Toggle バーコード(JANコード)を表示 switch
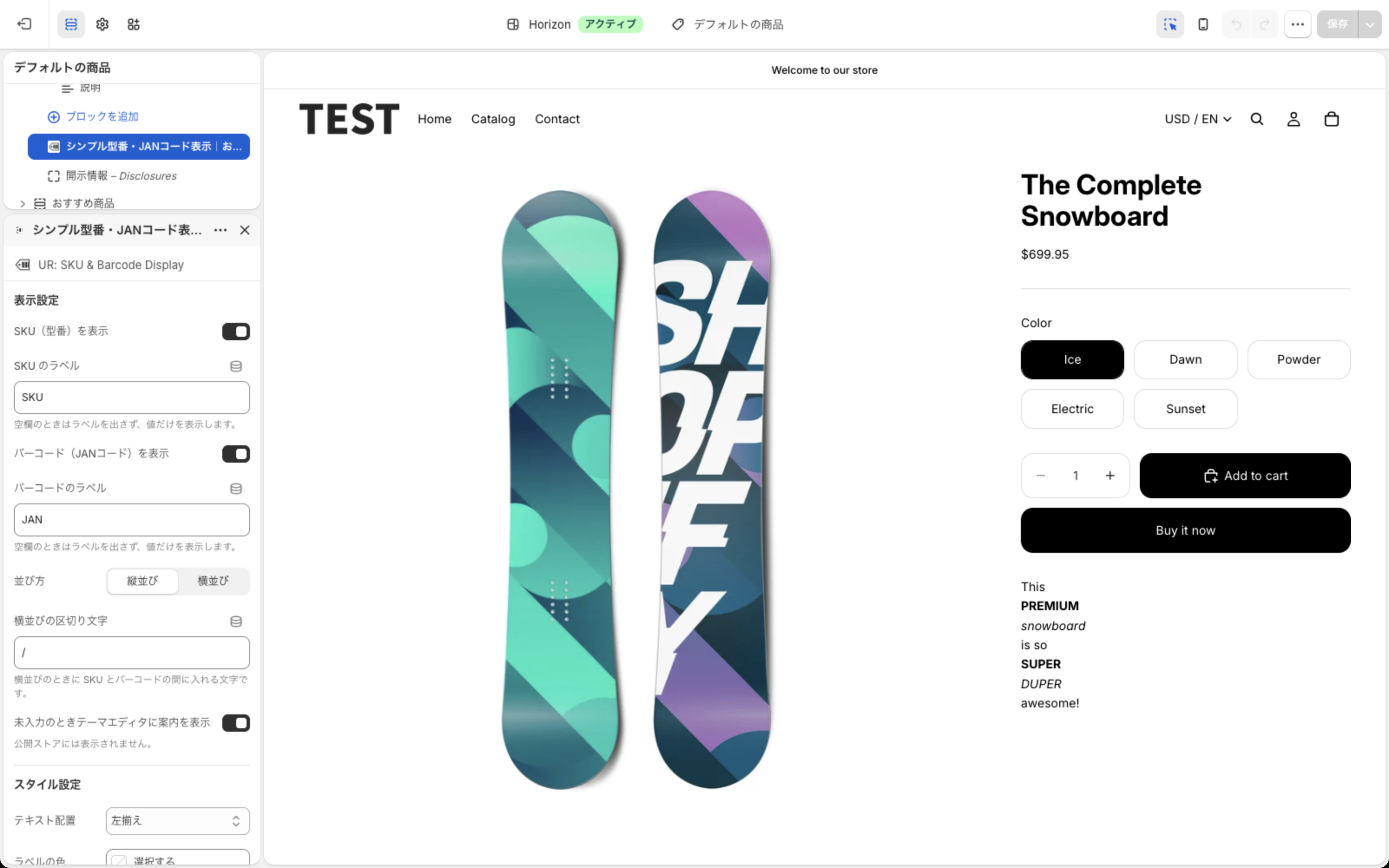The height and width of the screenshot is (868, 1389). tap(236, 454)
